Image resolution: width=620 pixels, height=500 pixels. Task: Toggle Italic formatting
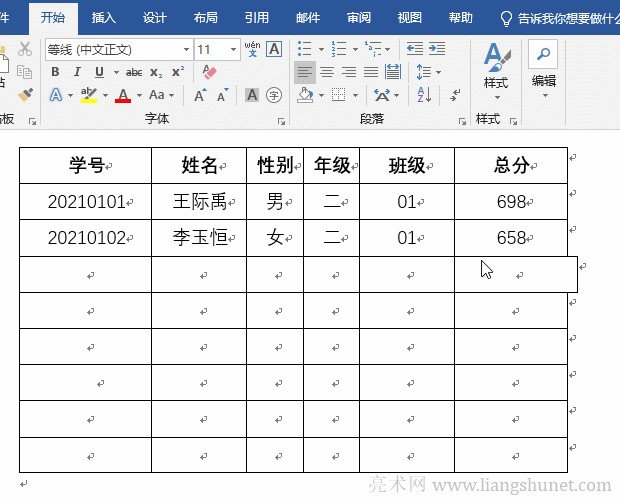coord(77,72)
